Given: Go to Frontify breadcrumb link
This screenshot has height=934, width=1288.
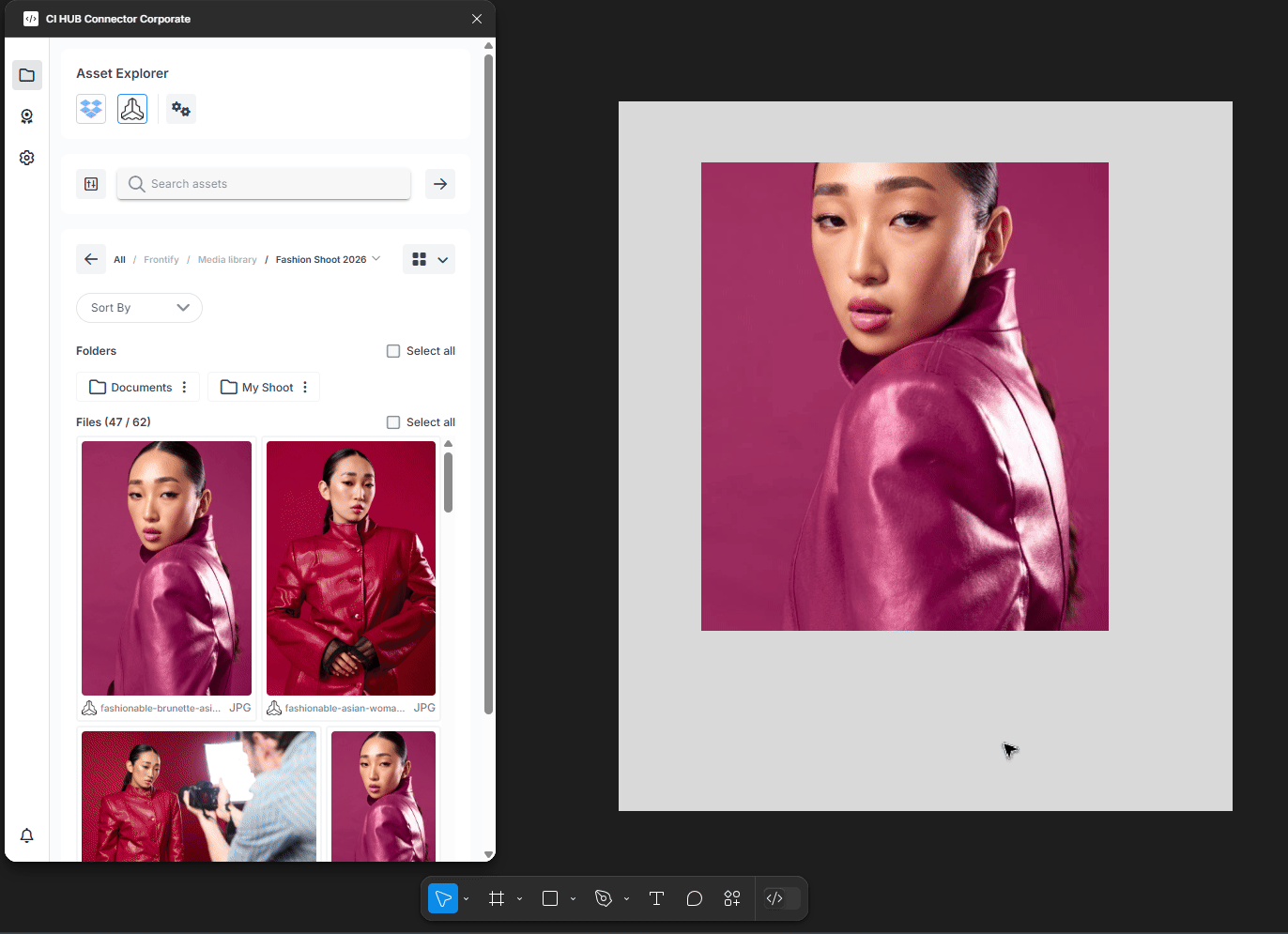Looking at the screenshot, I should click(x=161, y=260).
